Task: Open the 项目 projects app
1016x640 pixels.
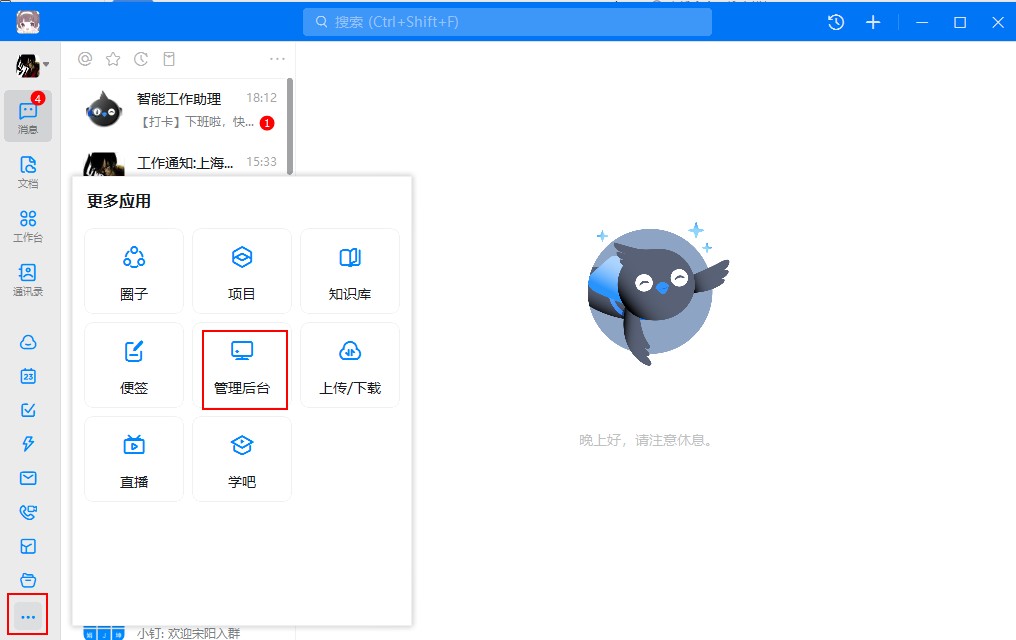Action: coord(242,271)
